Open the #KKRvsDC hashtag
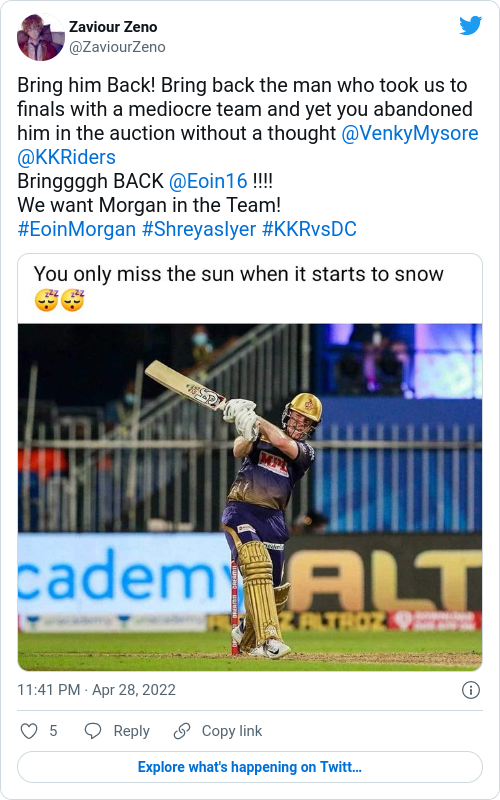This screenshot has width=500, height=800. click(309, 229)
